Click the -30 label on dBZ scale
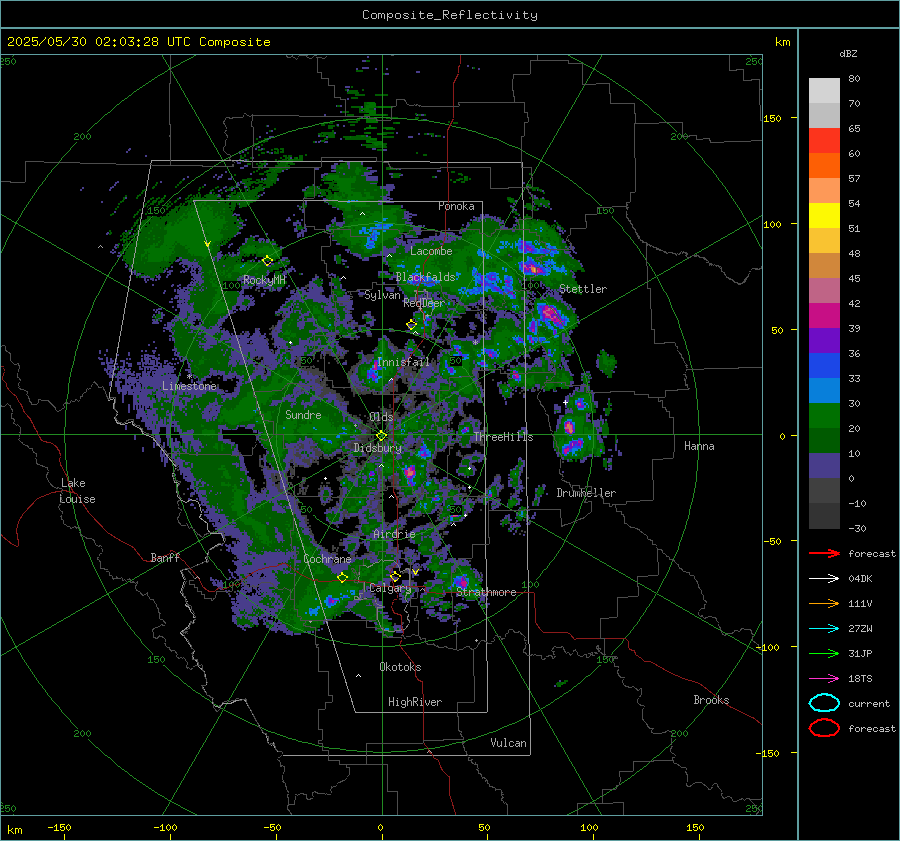Viewport: 900px width, 841px height. click(x=857, y=528)
